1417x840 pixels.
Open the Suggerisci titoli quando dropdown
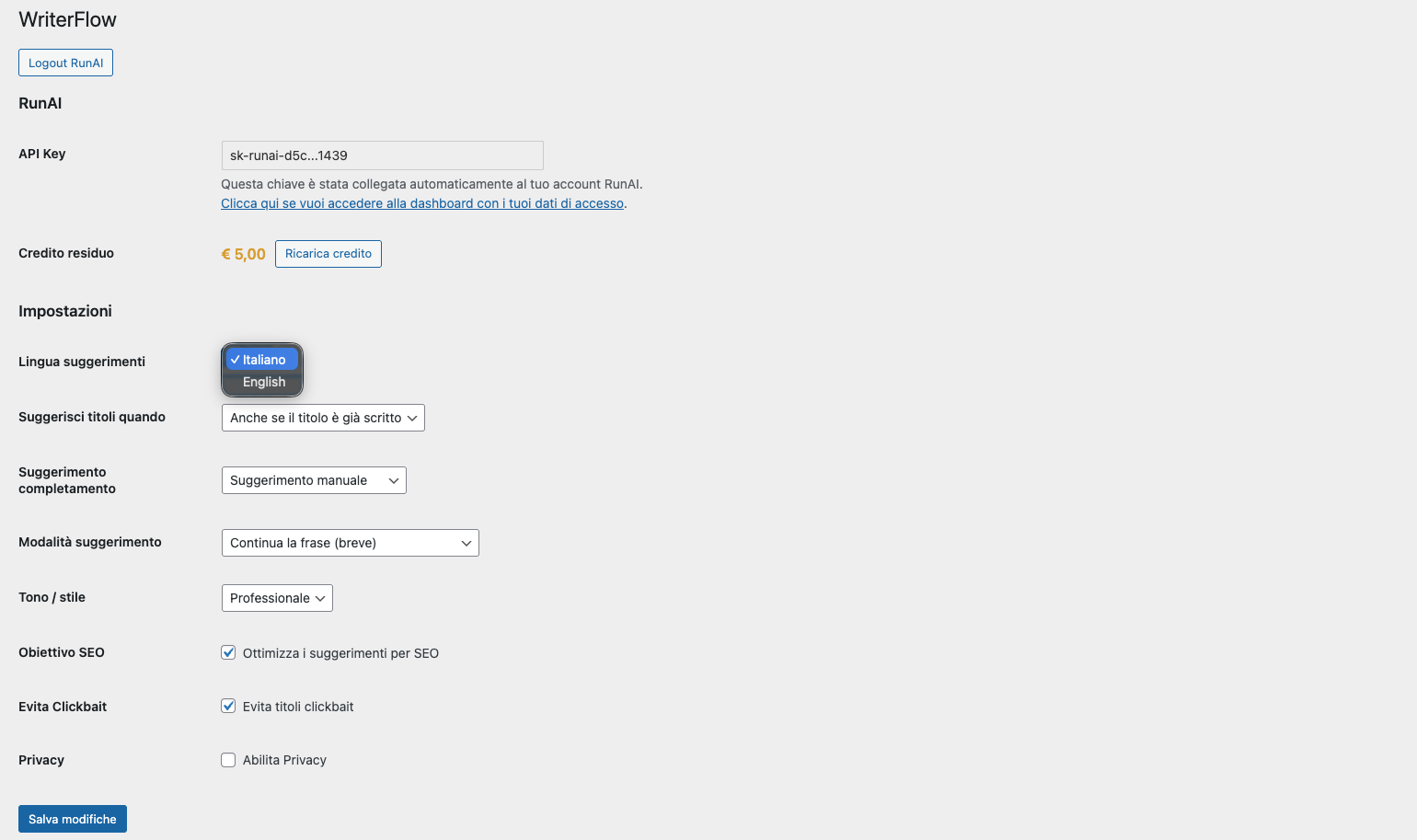tap(322, 418)
